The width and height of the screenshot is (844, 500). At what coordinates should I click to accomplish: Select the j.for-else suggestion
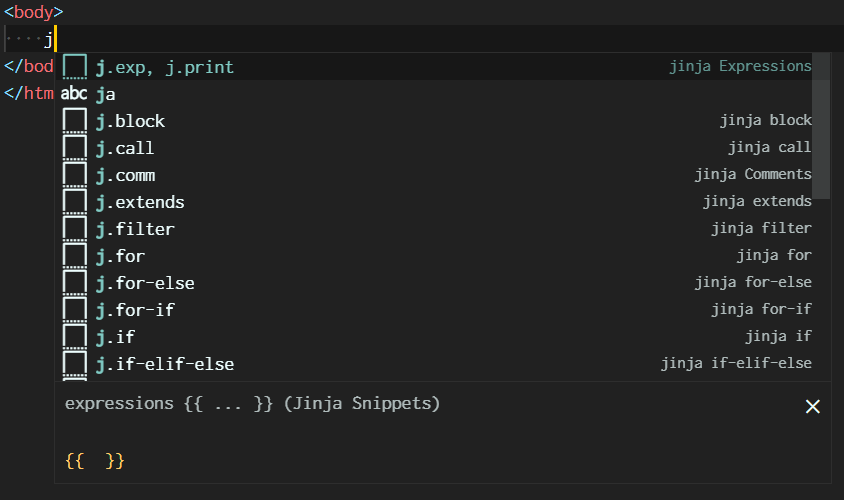pyautogui.click(x=145, y=283)
